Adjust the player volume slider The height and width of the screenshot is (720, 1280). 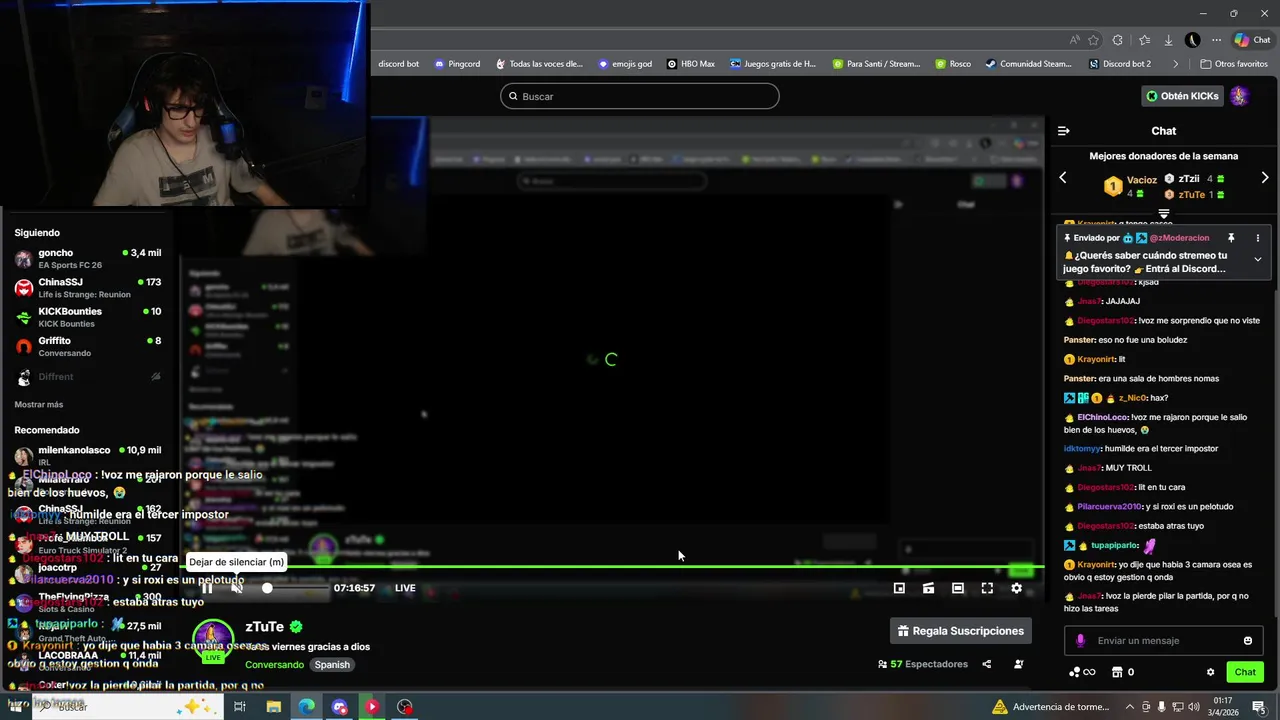coord(295,588)
